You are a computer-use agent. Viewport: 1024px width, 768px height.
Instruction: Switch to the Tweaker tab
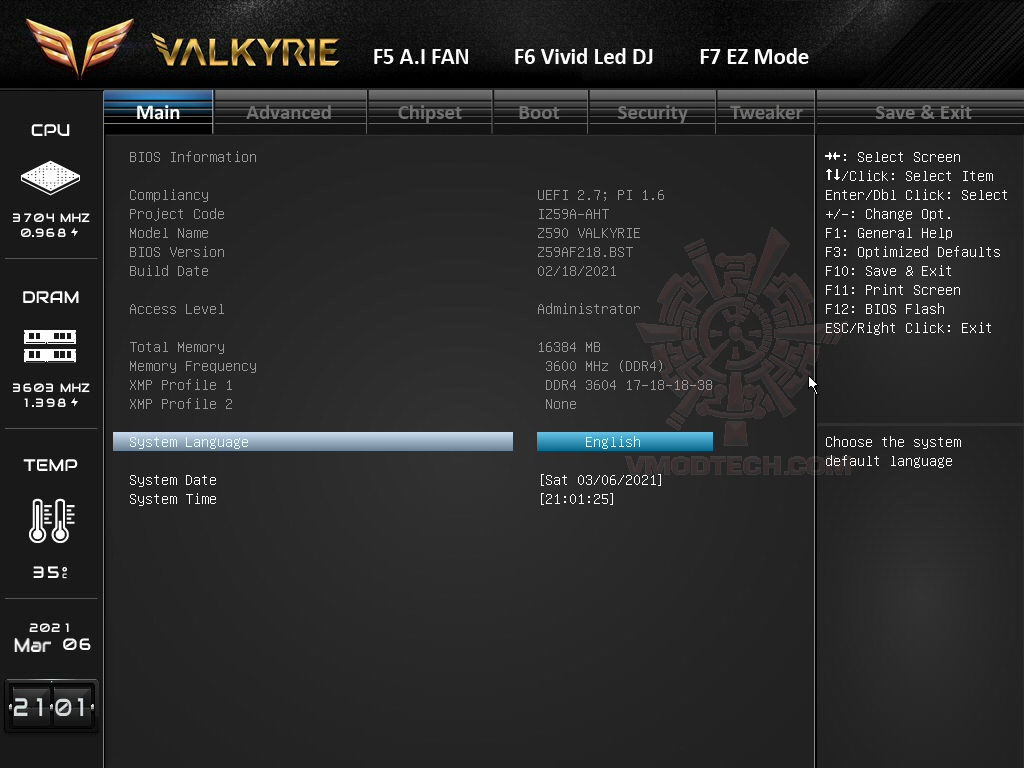point(766,112)
